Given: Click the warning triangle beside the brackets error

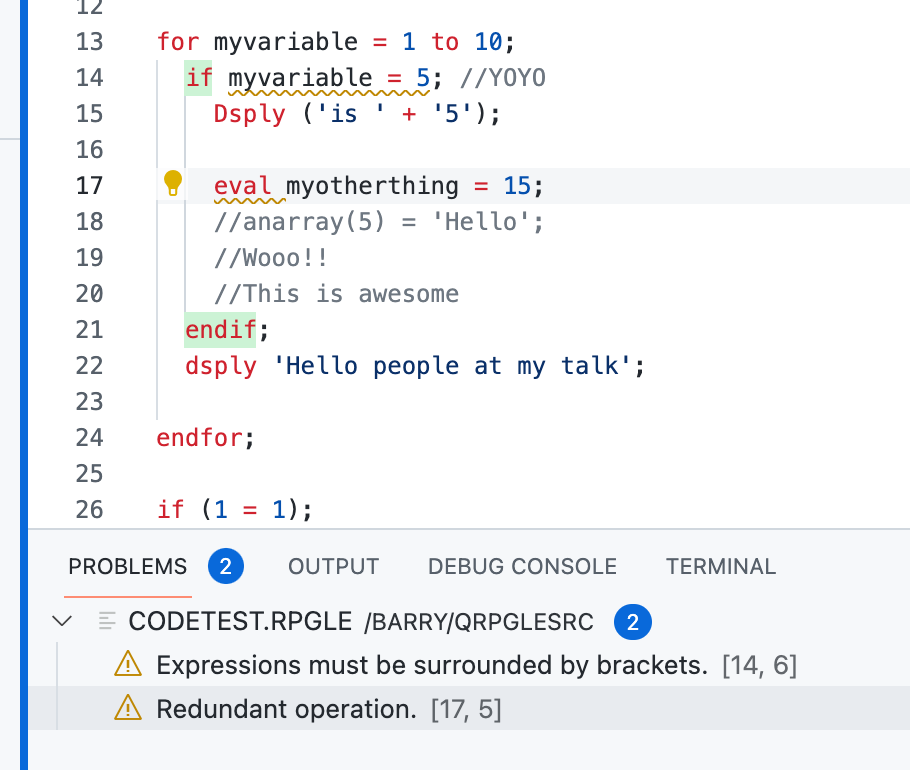Looking at the screenshot, I should point(128,664).
